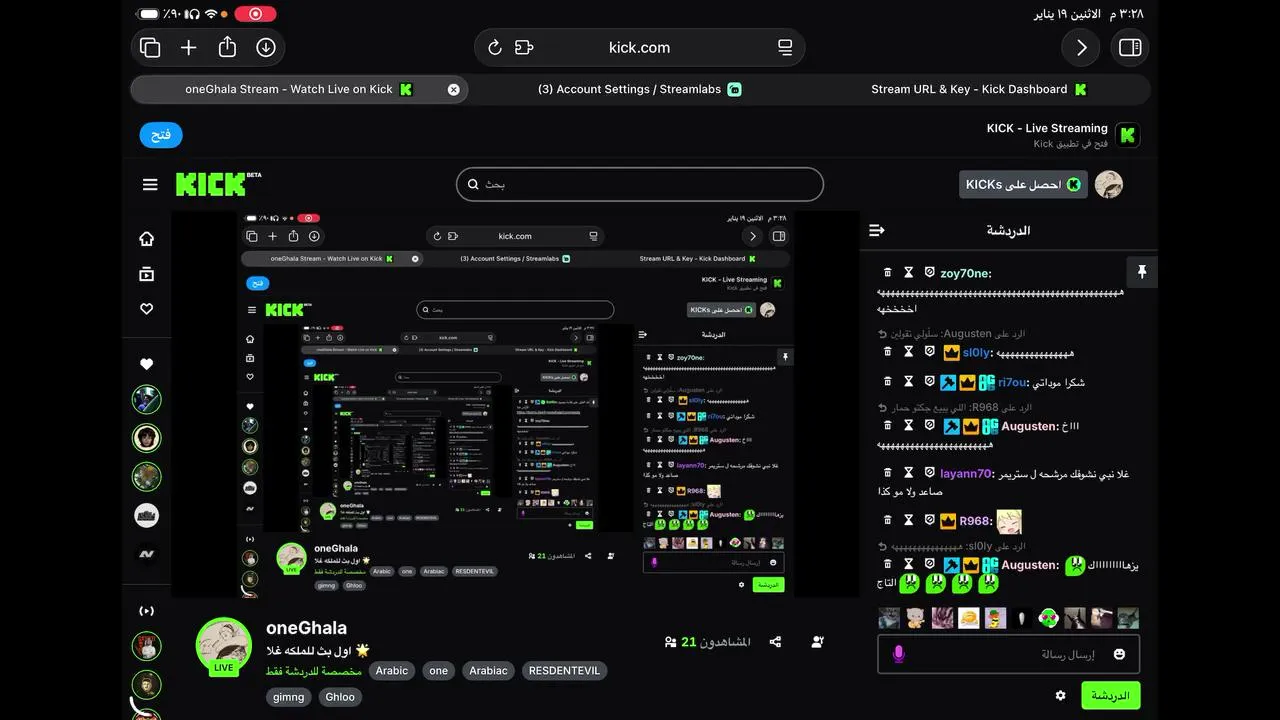The width and height of the screenshot is (1280, 720).
Task: Select the gimng tag
Action: pyautogui.click(x=288, y=697)
